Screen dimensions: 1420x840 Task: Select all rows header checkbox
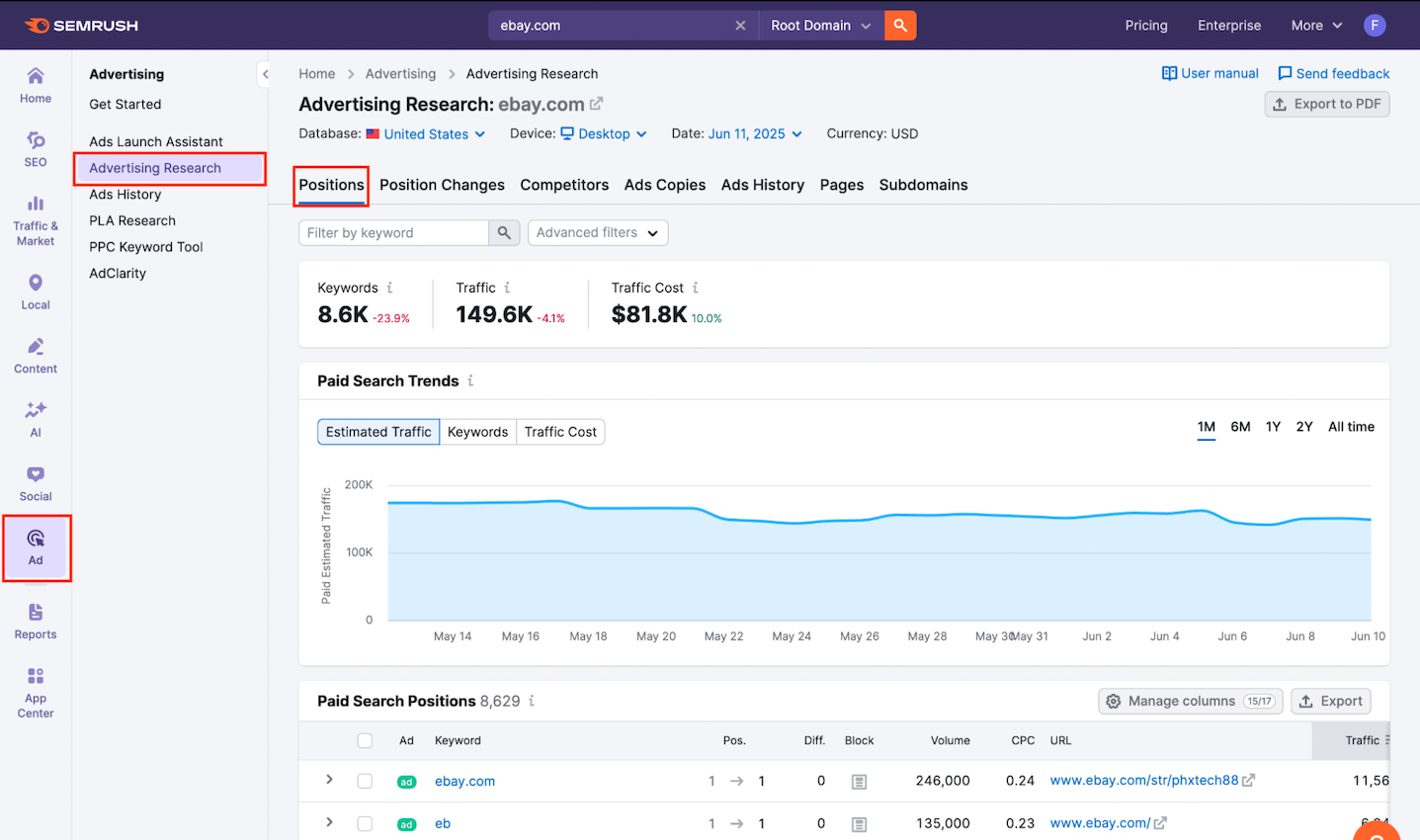point(365,740)
